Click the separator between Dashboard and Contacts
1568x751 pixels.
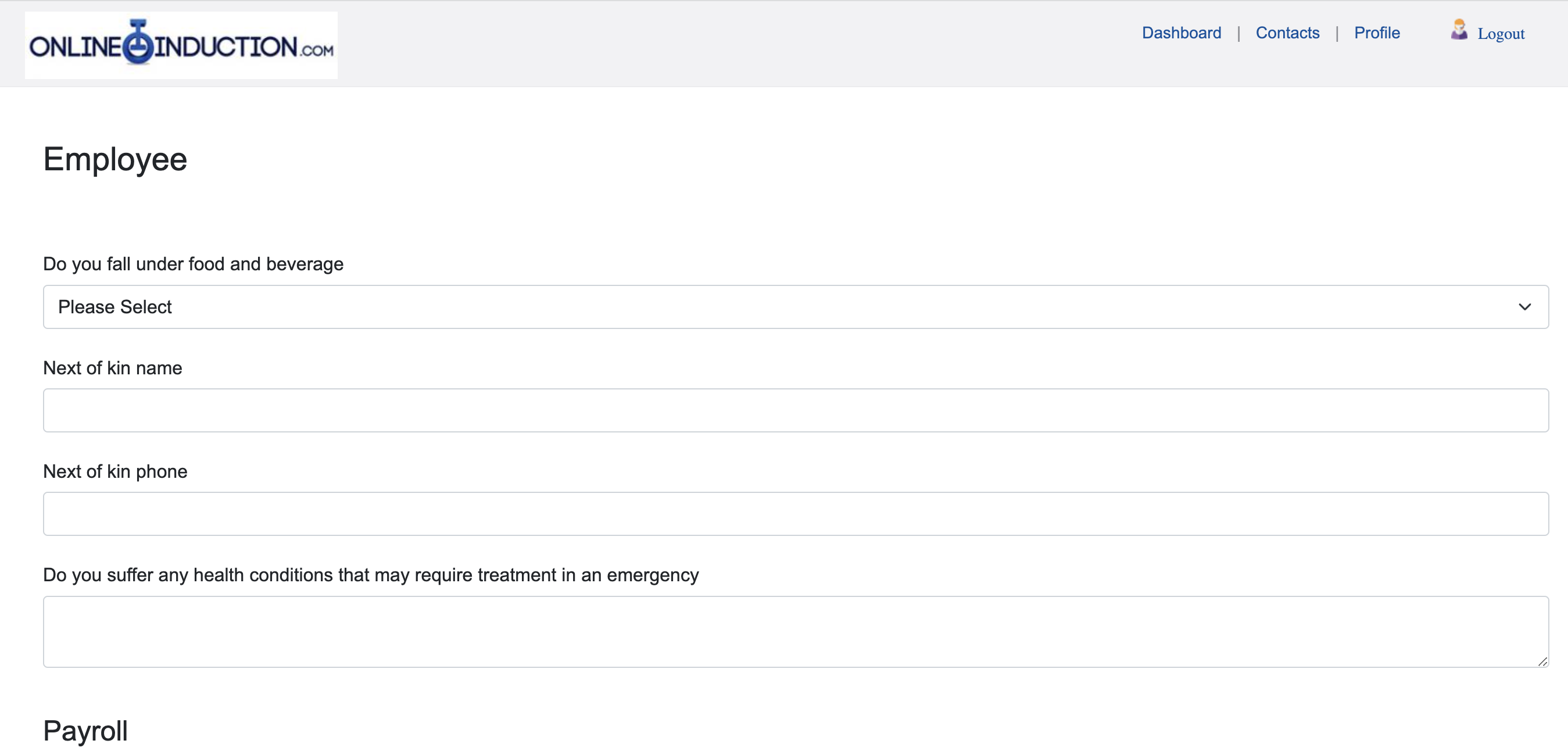click(1238, 34)
